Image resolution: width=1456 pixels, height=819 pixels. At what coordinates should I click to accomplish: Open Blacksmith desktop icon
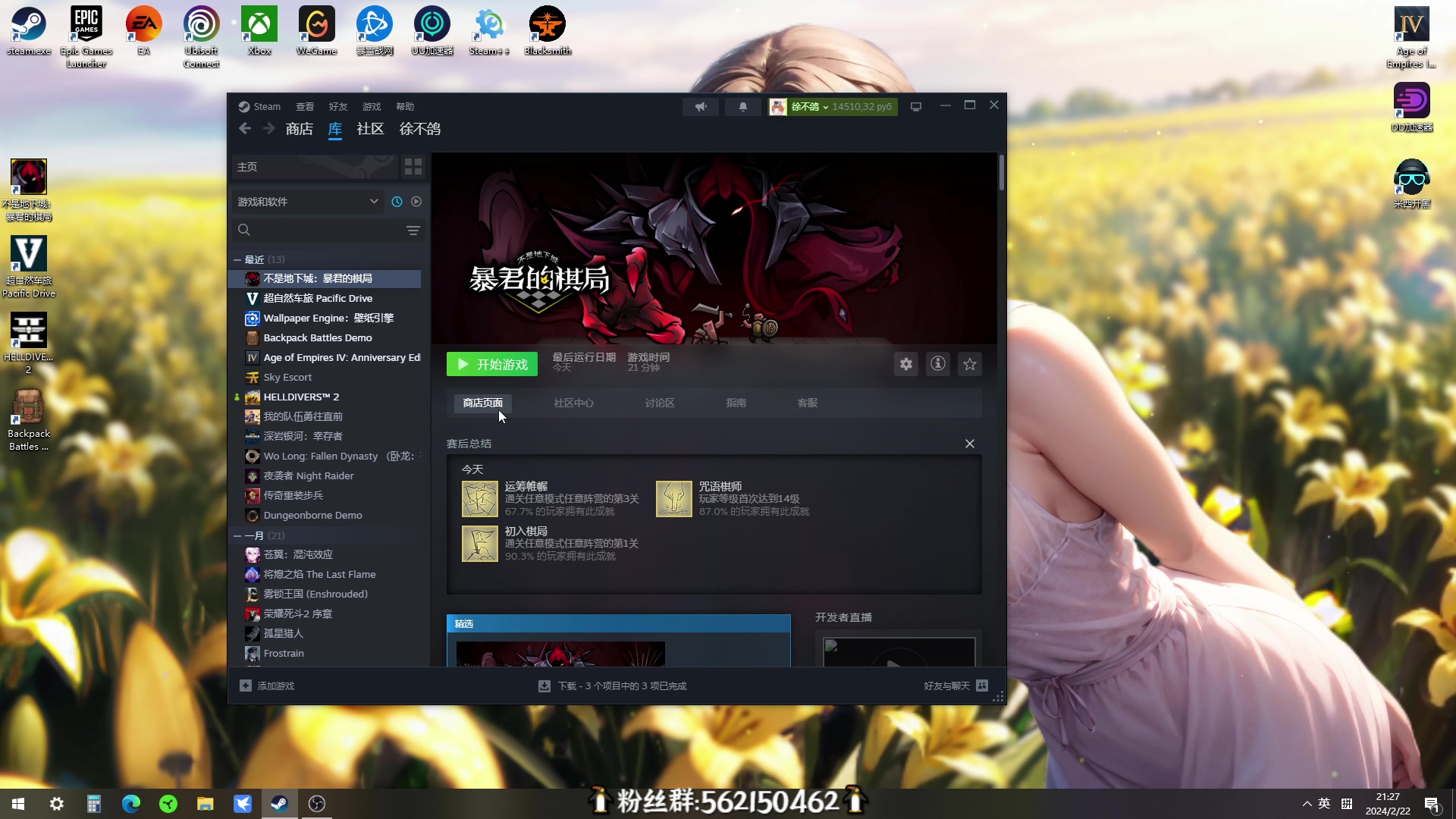coord(548,30)
